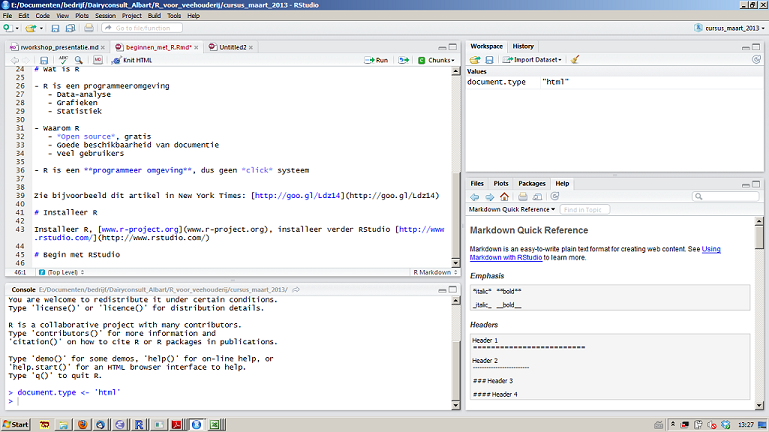Click the Knit HTML button

point(132,60)
